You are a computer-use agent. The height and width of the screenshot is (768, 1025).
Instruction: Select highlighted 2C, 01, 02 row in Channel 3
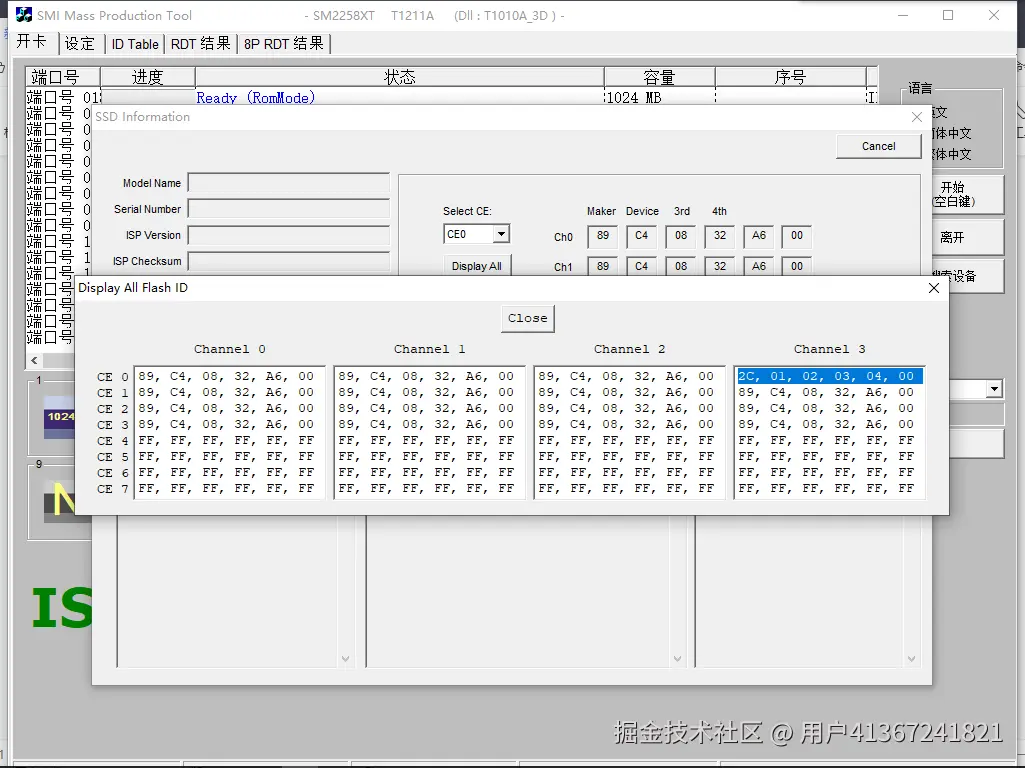coord(829,376)
